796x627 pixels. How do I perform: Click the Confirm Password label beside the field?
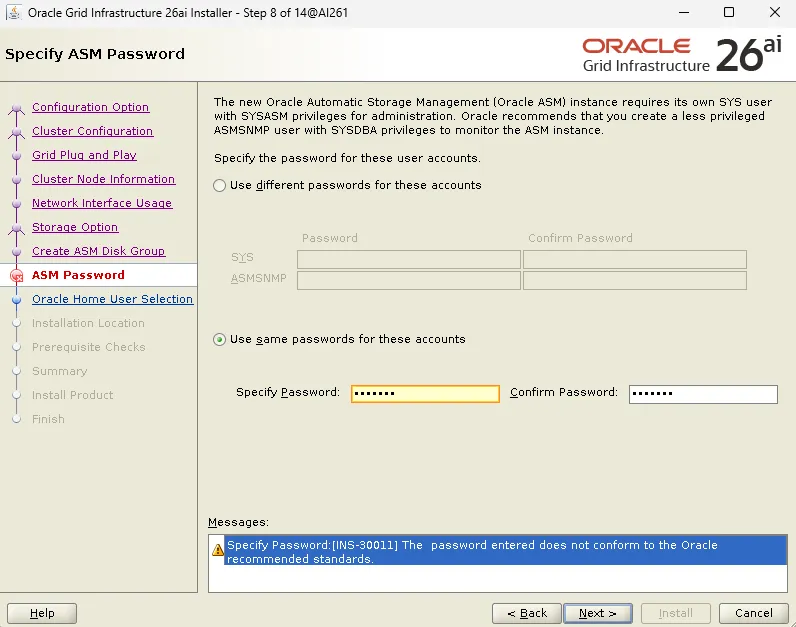(x=563, y=392)
